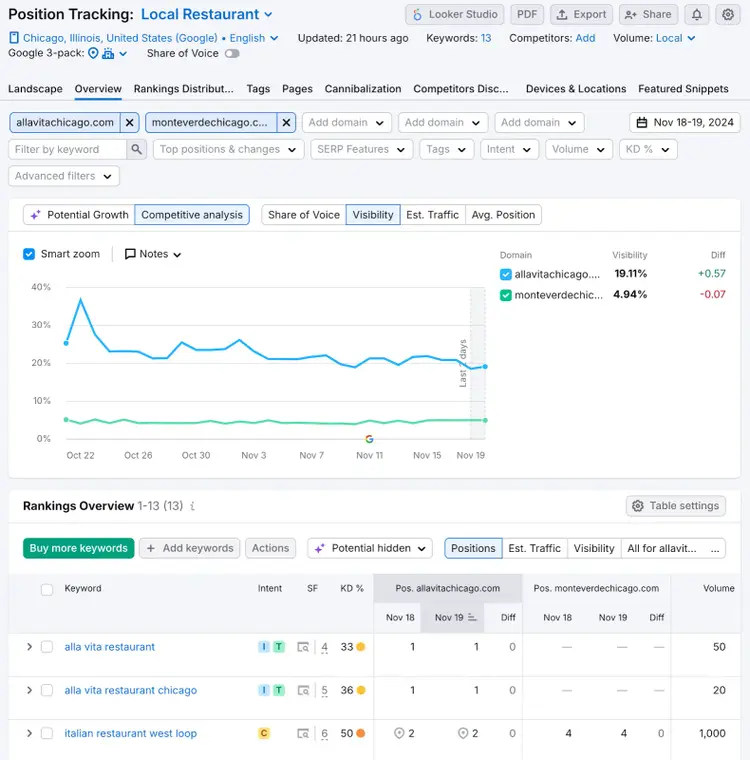Click the Add competitors link

pos(585,38)
